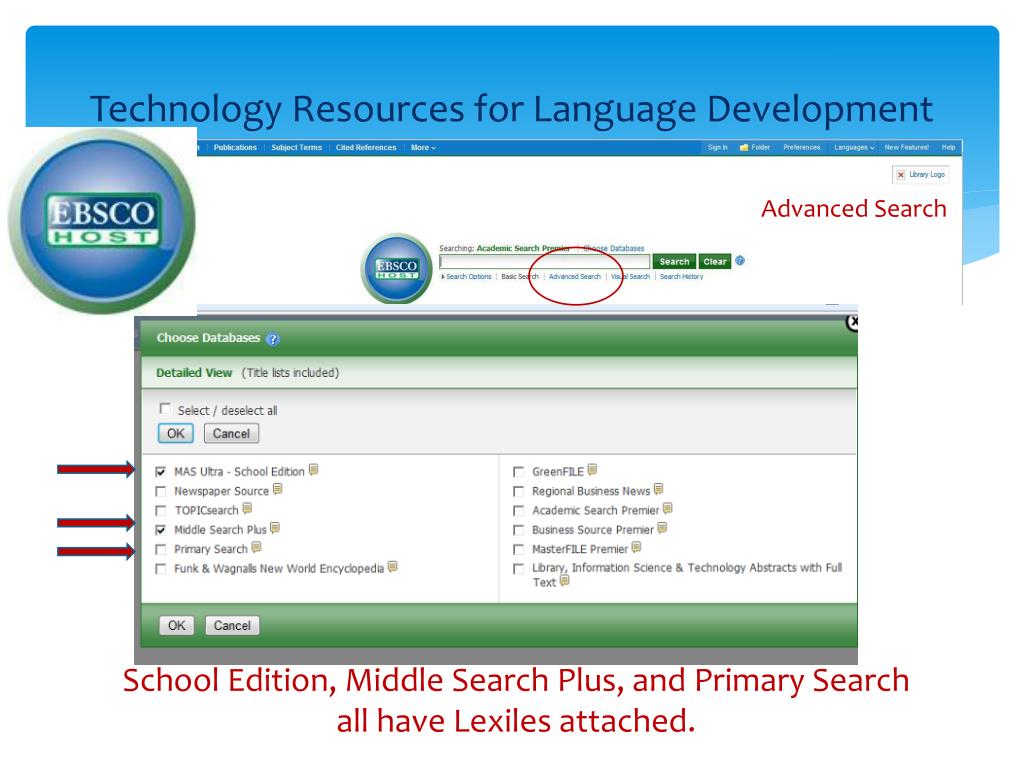This screenshot has height=768, width=1024.
Task: Check the Primary Search database
Action: click(x=161, y=549)
